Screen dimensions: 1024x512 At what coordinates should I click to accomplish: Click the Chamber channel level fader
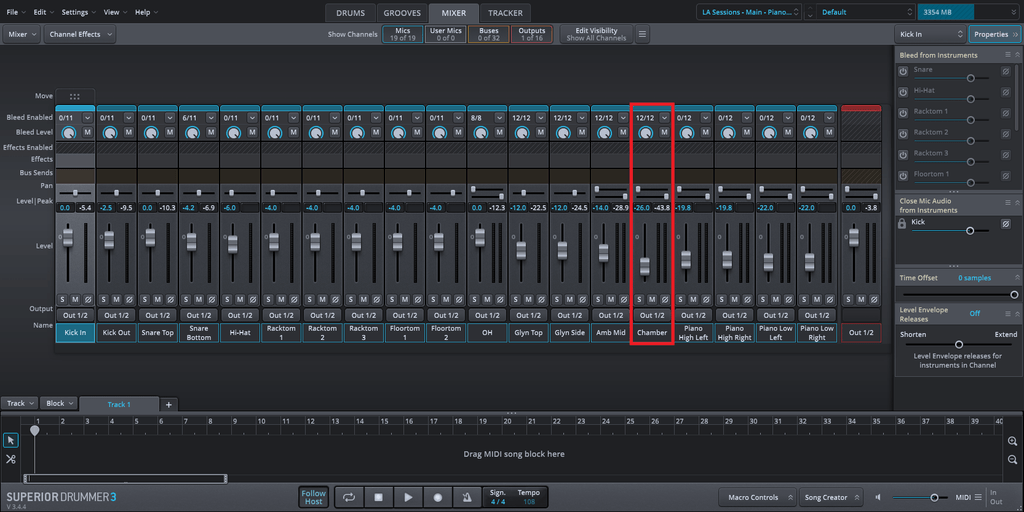(645, 266)
